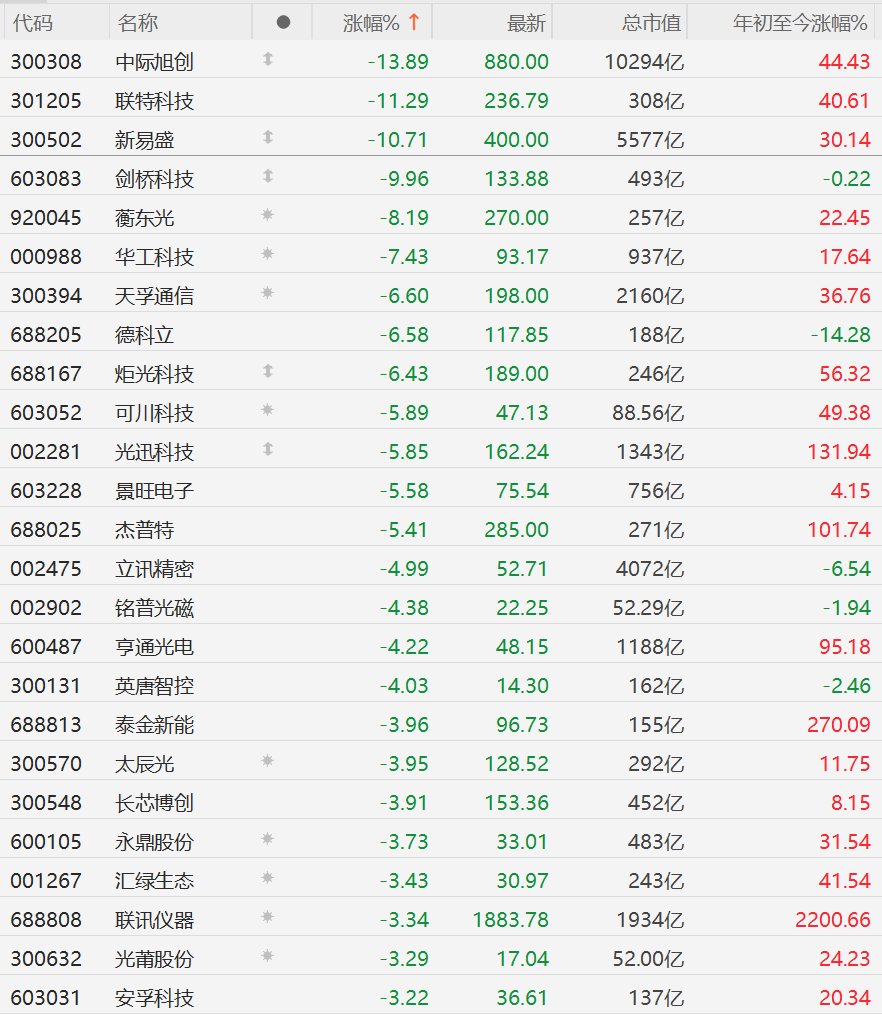Click the up-down marker icon for 新易盛
882x1014 pixels.
(268, 137)
